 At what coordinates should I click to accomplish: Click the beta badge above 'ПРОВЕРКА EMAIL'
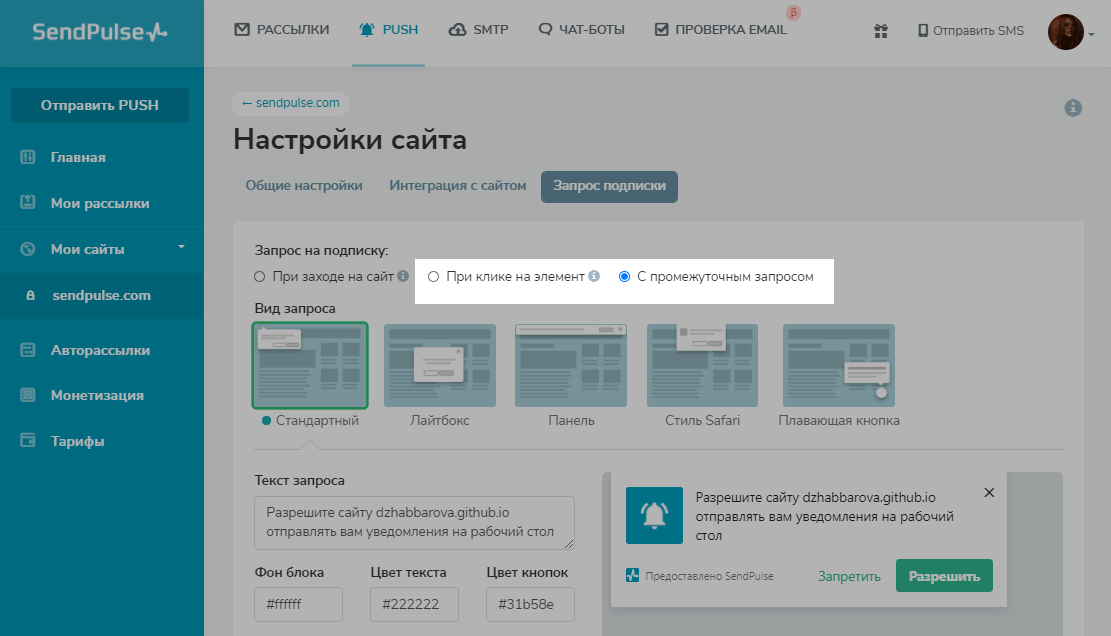tap(793, 12)
